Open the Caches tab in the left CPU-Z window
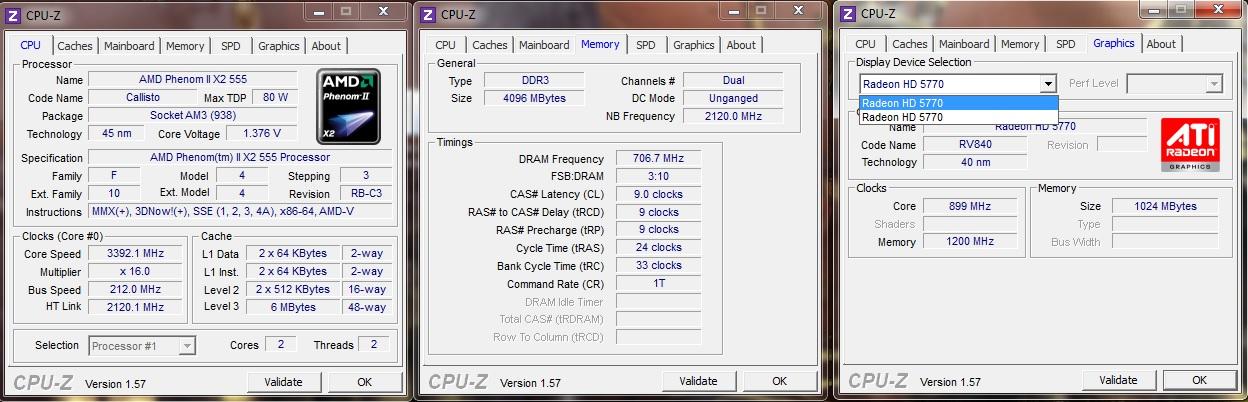The height and width of the screenshot is (402, 1248). [75, 46]
